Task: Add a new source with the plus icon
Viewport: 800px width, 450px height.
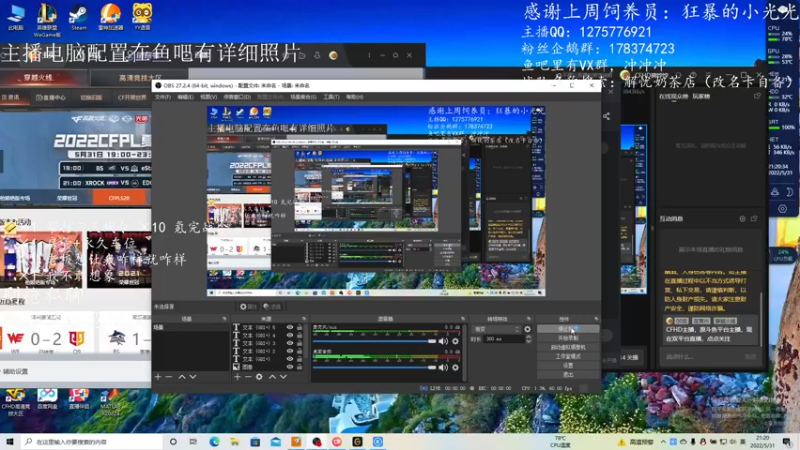Action: [x=237, y=377]
